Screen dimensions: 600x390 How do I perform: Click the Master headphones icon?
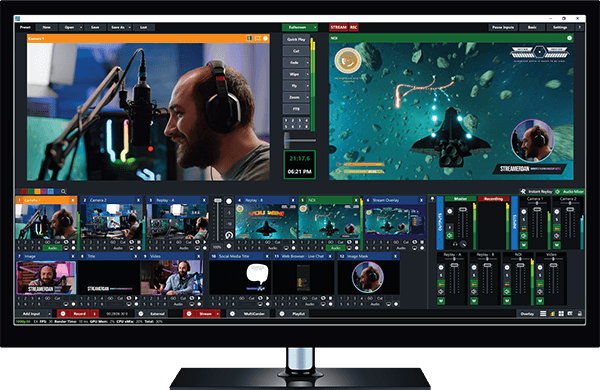pos(455,244)
